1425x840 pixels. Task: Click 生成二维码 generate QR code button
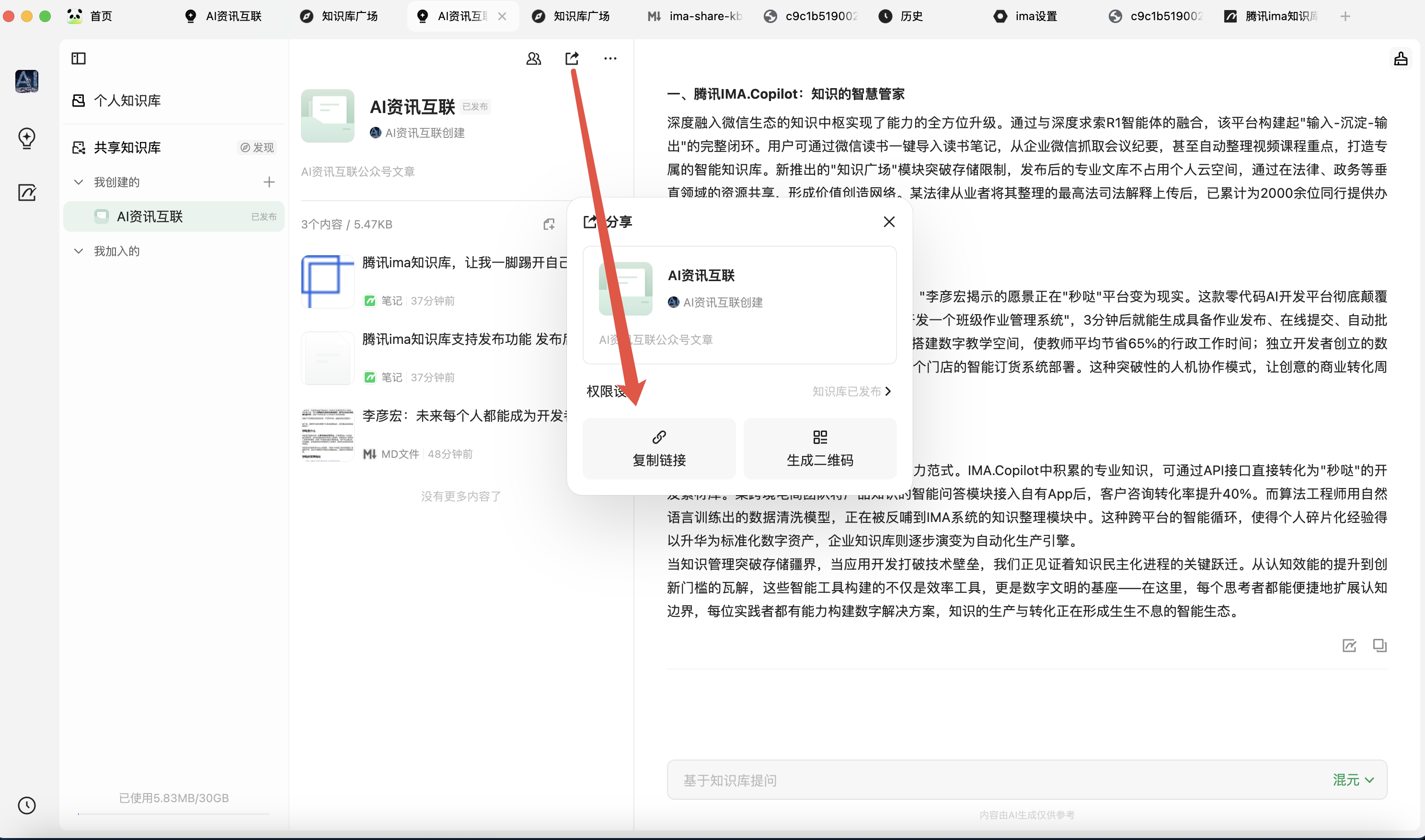820,448
